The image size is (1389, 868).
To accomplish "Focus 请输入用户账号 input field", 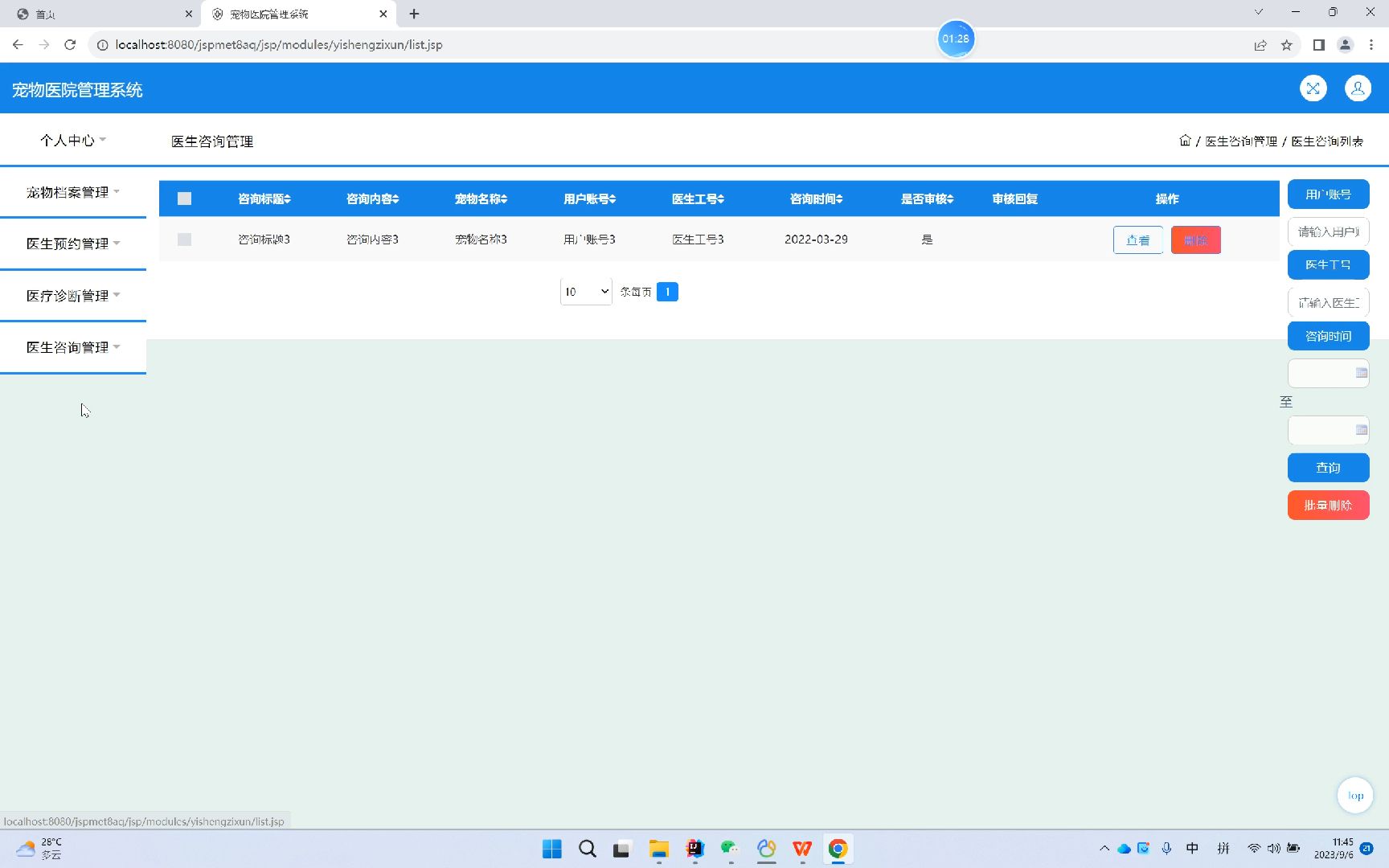I will pyautogui.click(x=1328, y=231).
